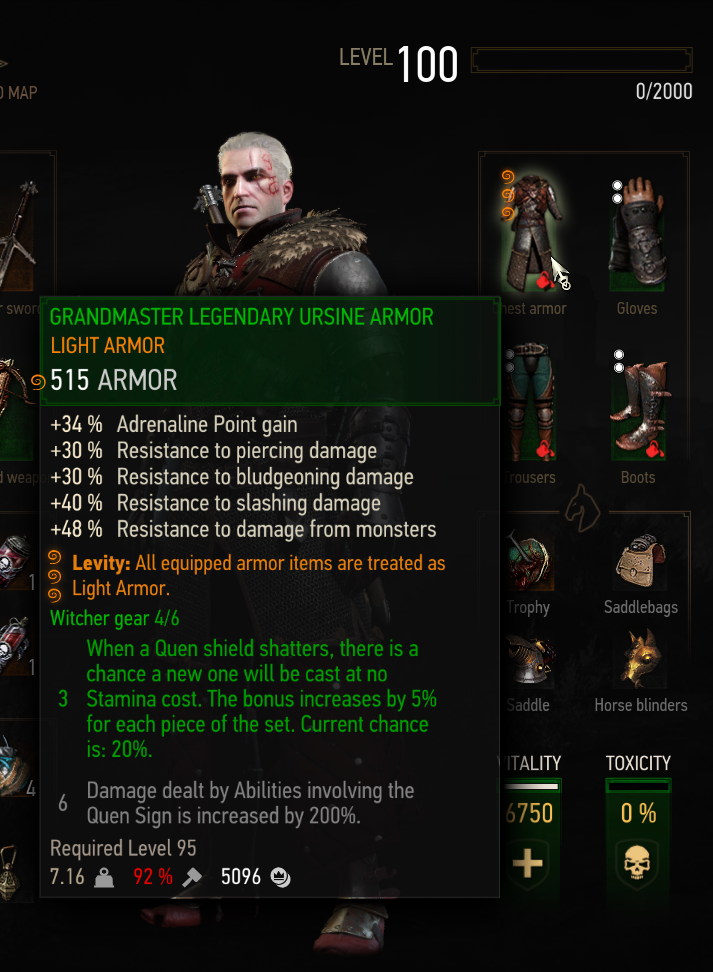Click the LEVEL 100 indicator
The height and width of the screenshot is (972, 713).
[399, 63]
